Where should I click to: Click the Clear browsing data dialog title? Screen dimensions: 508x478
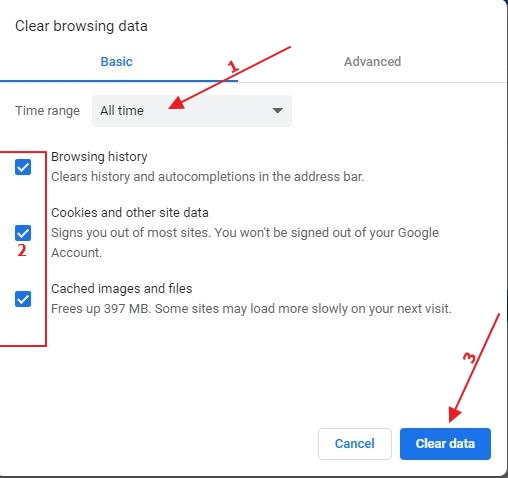pyautogui.click(x=81, y=26)
